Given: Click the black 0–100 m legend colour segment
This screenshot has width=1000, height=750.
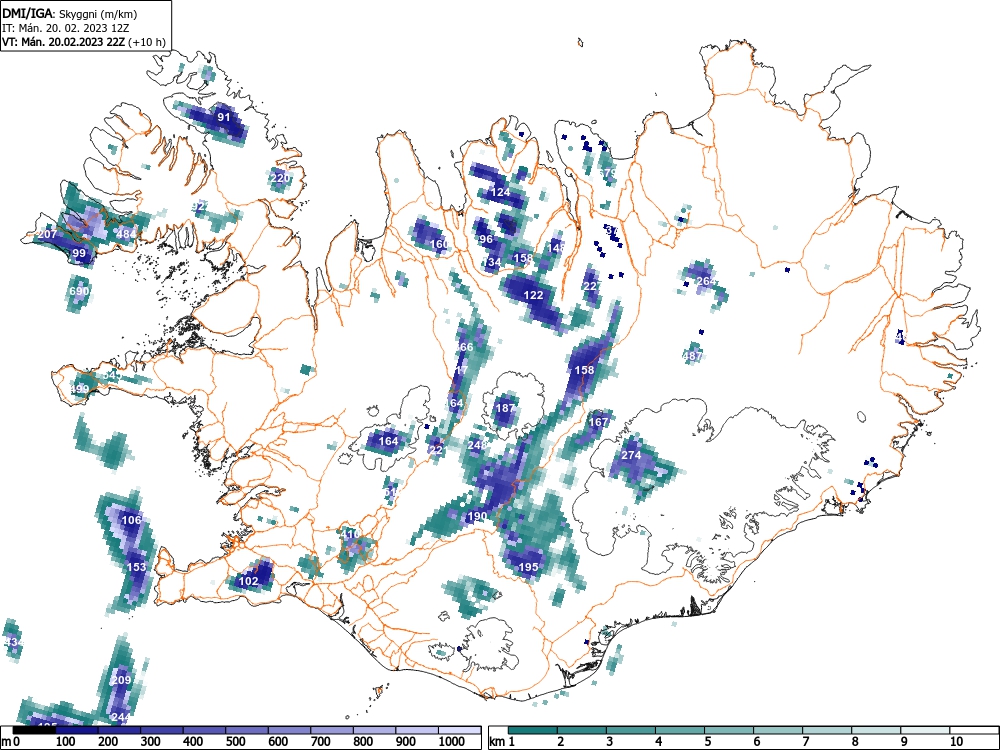Looking at the screenshot, I should 34,730.
